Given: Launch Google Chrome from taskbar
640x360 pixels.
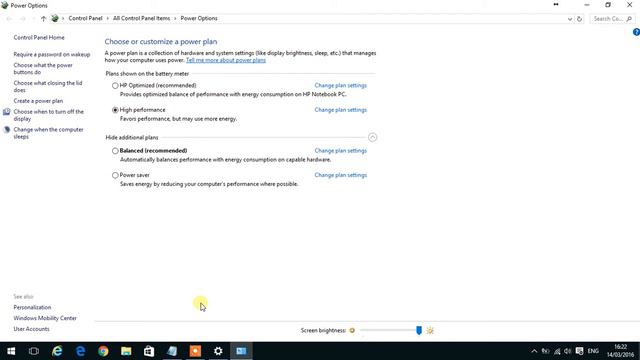Looking at the screenshot, I should (x=103, y=351).
